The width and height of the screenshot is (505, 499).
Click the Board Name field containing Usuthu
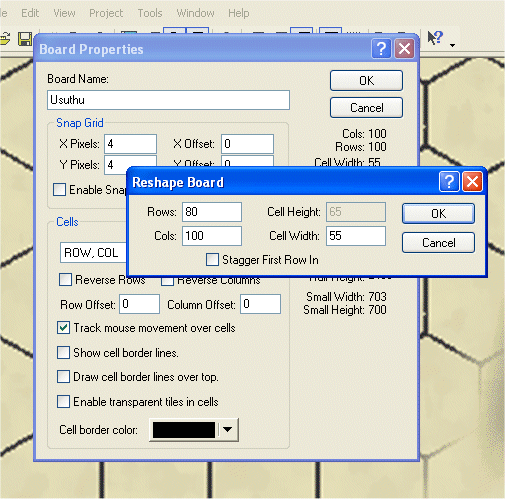click(168, 100)
